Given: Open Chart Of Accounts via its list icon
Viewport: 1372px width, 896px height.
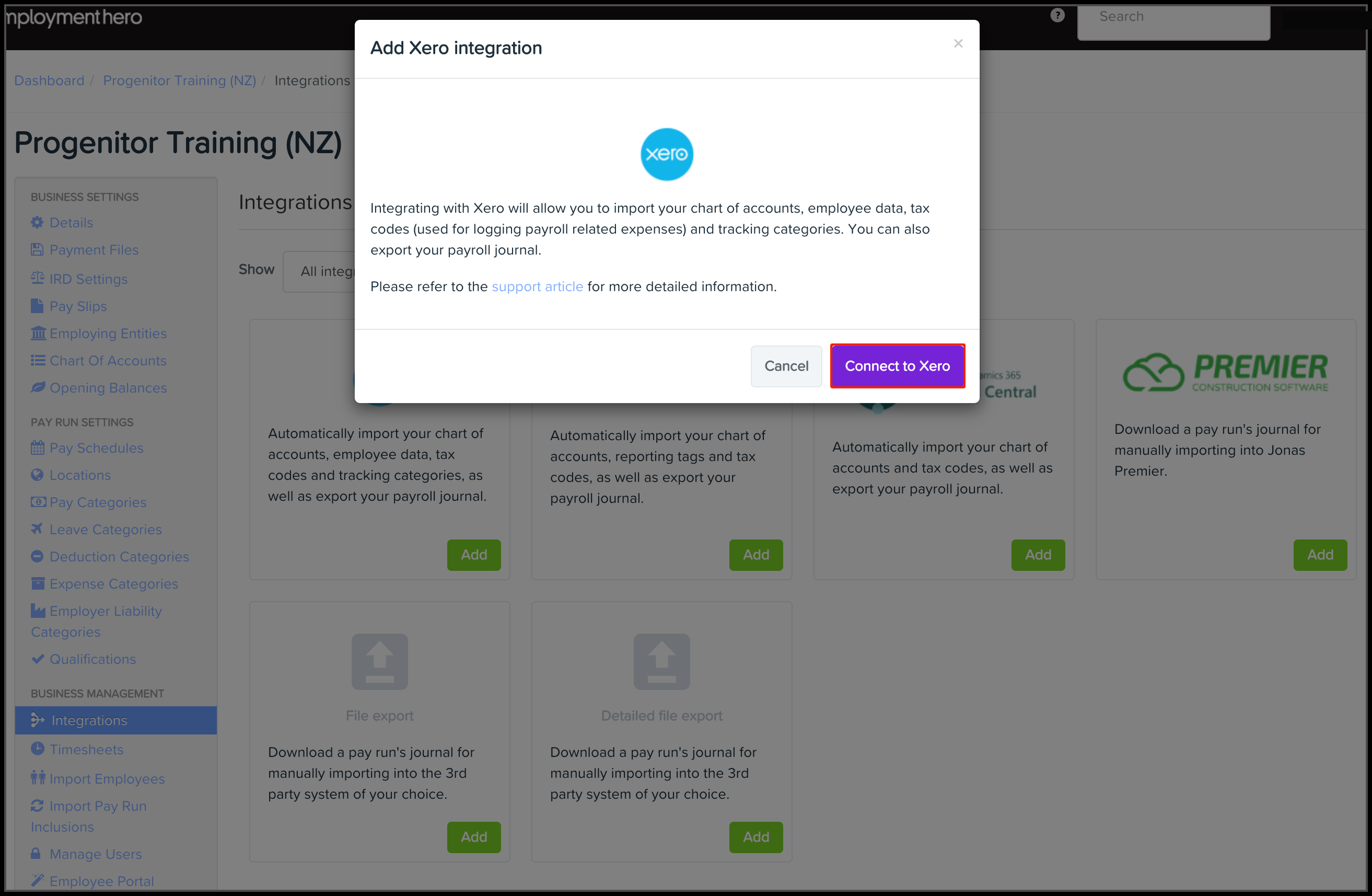Looking at the screenshot, I should 38,361.
